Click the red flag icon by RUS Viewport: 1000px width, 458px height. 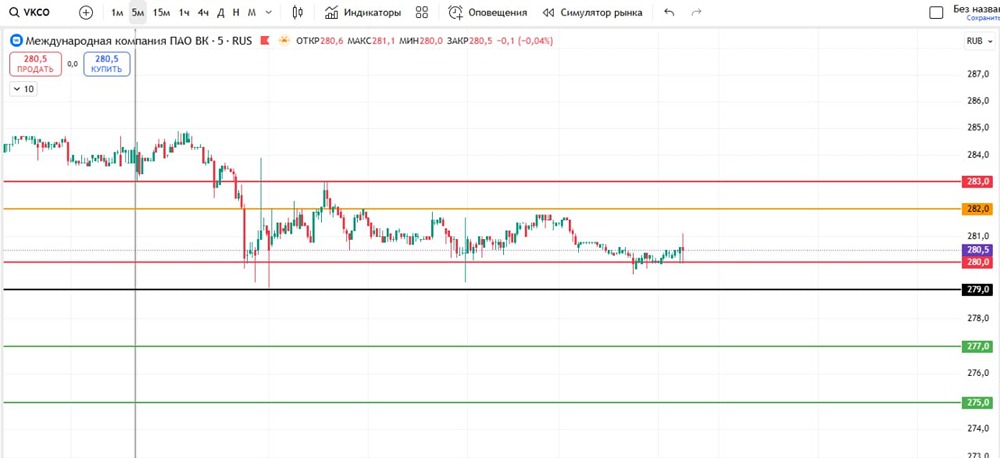(x=265, y=41)
